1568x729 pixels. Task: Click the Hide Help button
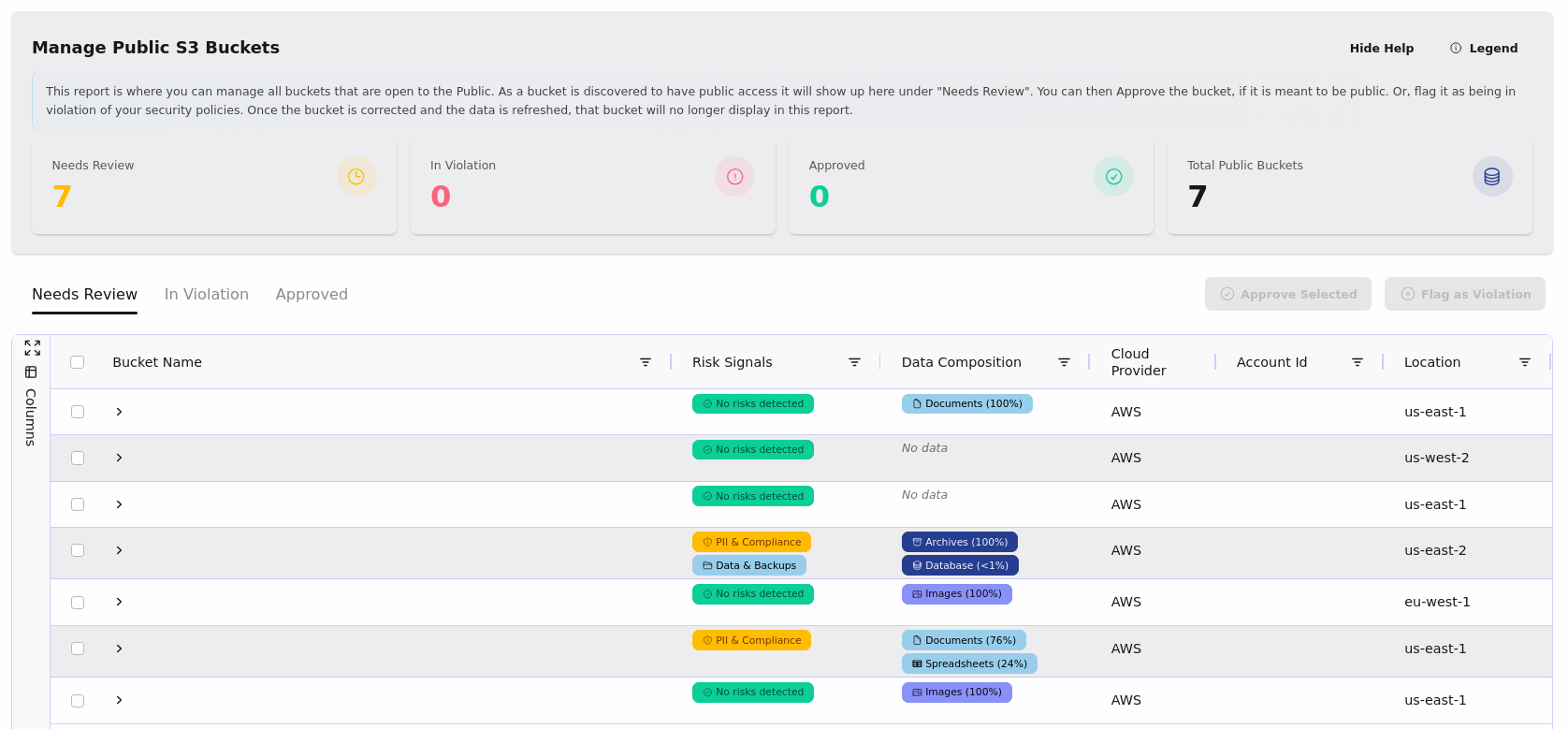(x=1381, y=48)
